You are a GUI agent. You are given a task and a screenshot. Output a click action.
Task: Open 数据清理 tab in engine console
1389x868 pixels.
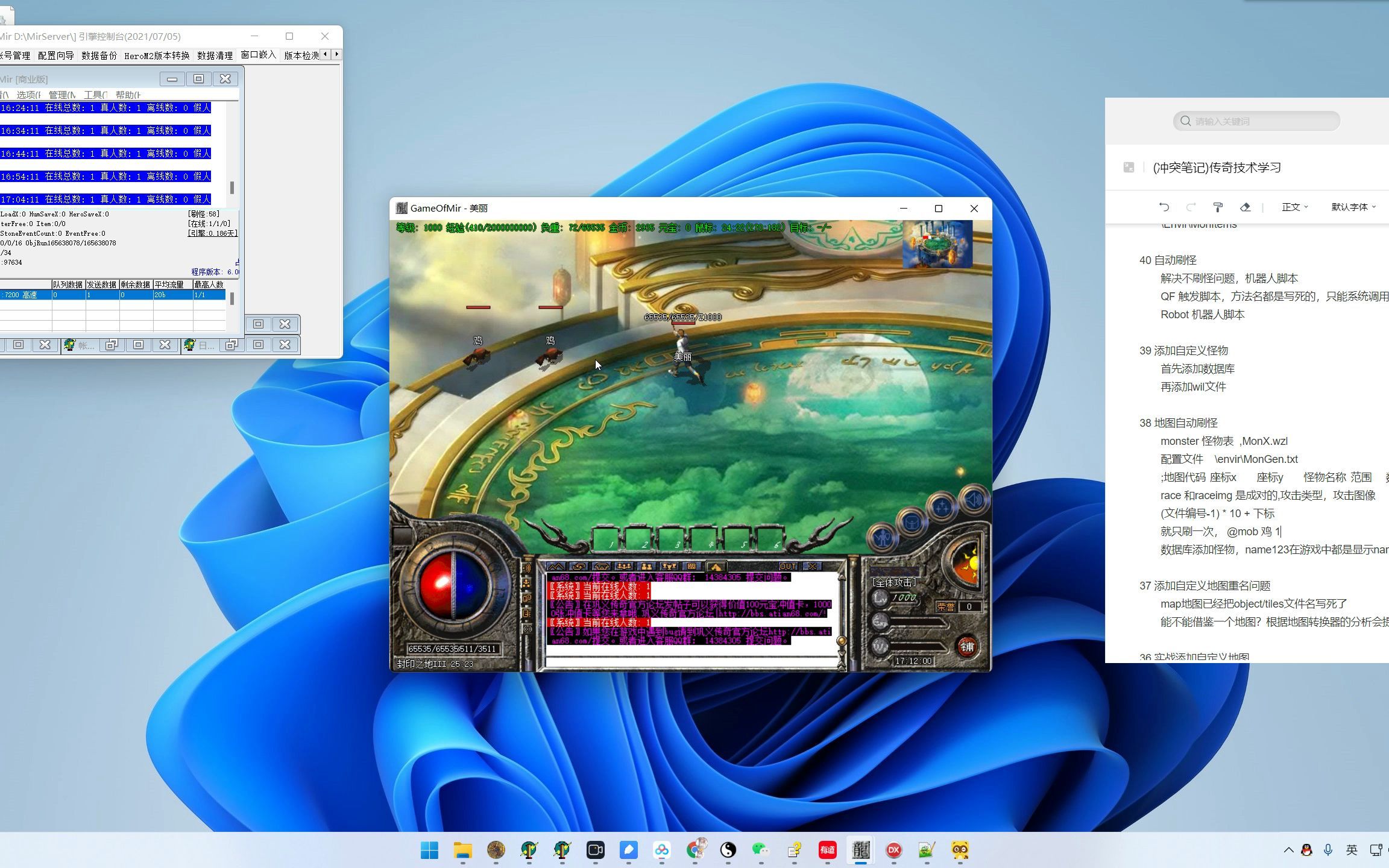click(215, 55)
